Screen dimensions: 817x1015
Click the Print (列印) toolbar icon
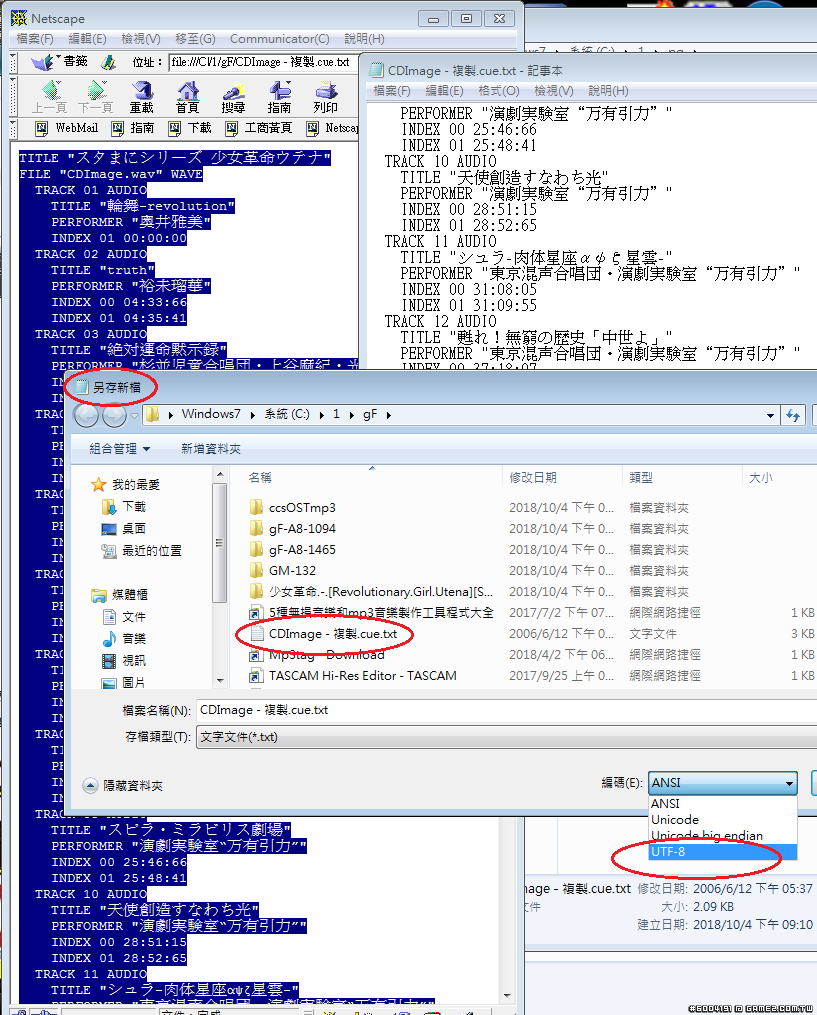[x=325, y=97]
